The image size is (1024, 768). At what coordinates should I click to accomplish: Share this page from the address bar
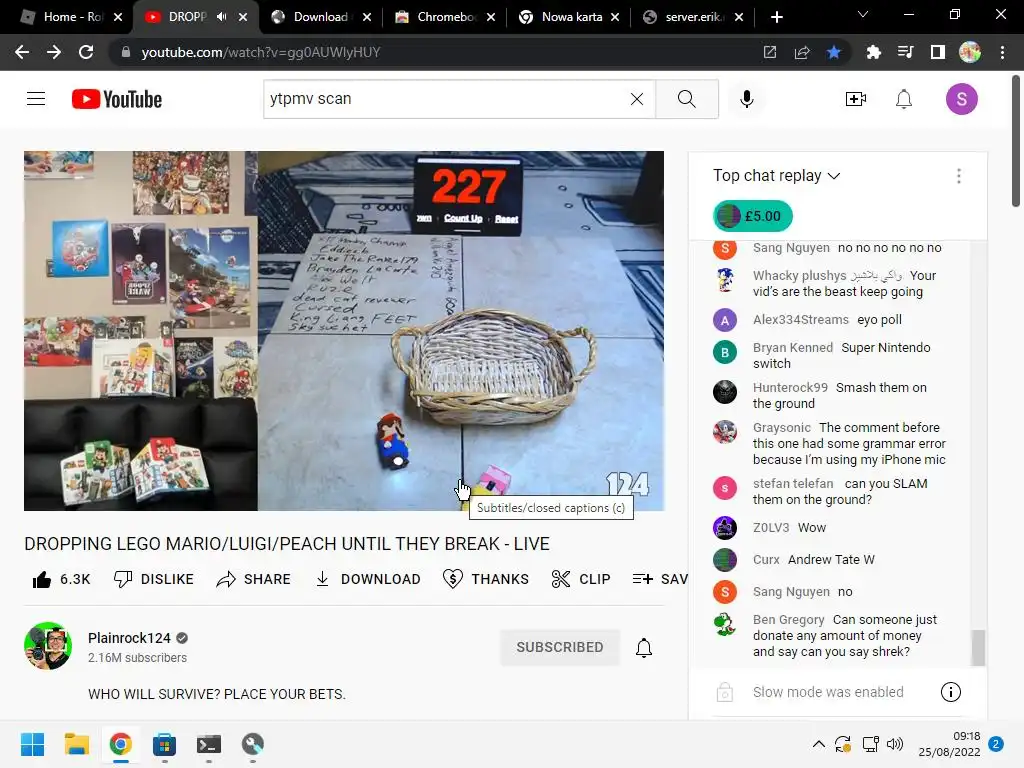pyautogui.click(x=802, y=52)
